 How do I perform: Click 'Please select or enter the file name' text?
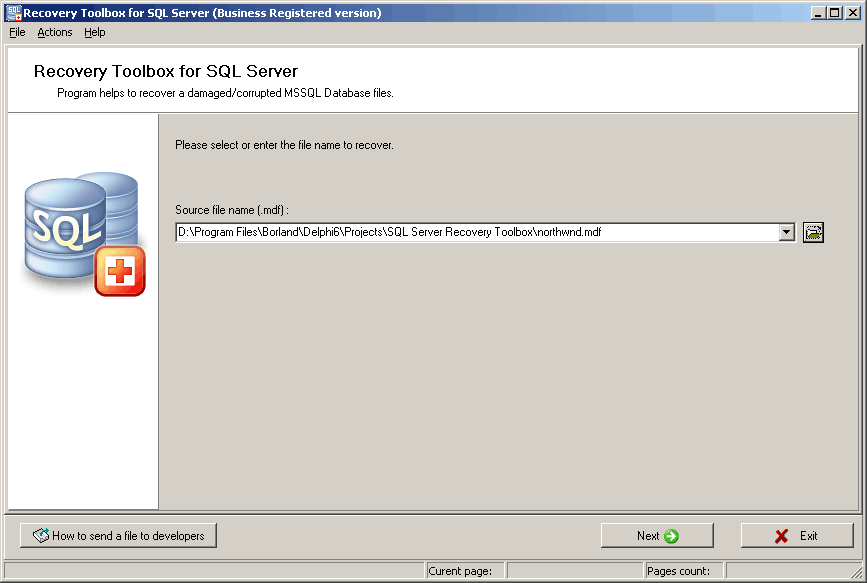point(284,145)
